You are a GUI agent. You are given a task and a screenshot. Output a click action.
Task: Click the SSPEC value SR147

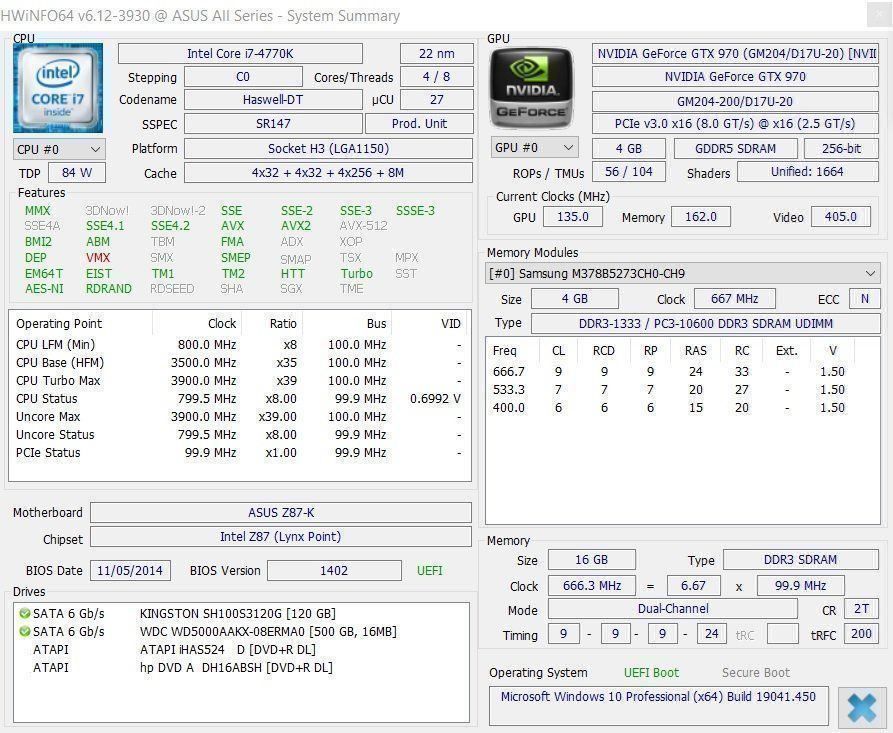point(273,124)
